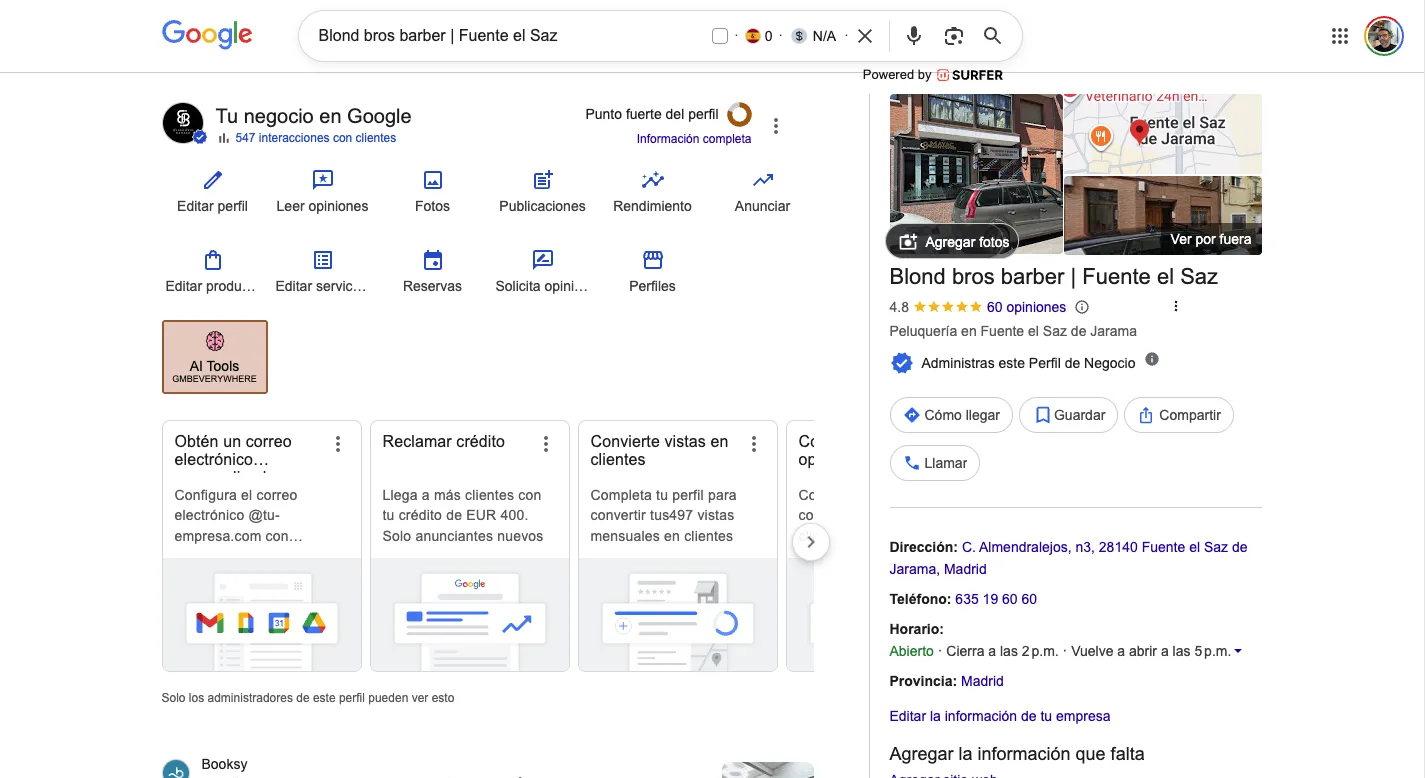Open the map thumbnail of Fuente el Saz
Viewport: 1425px width, 778px height.
pos(1163,134)
